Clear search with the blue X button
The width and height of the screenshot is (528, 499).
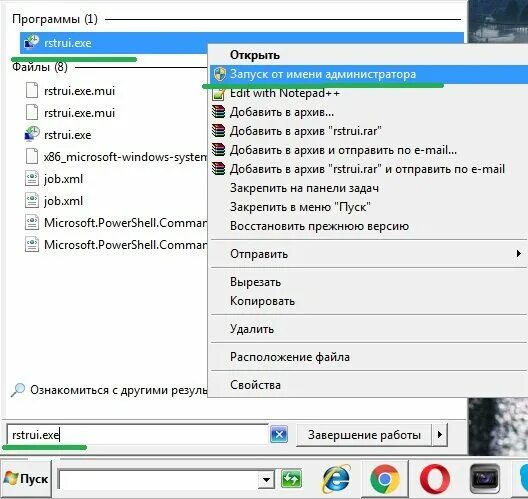(x=279, y=435)
